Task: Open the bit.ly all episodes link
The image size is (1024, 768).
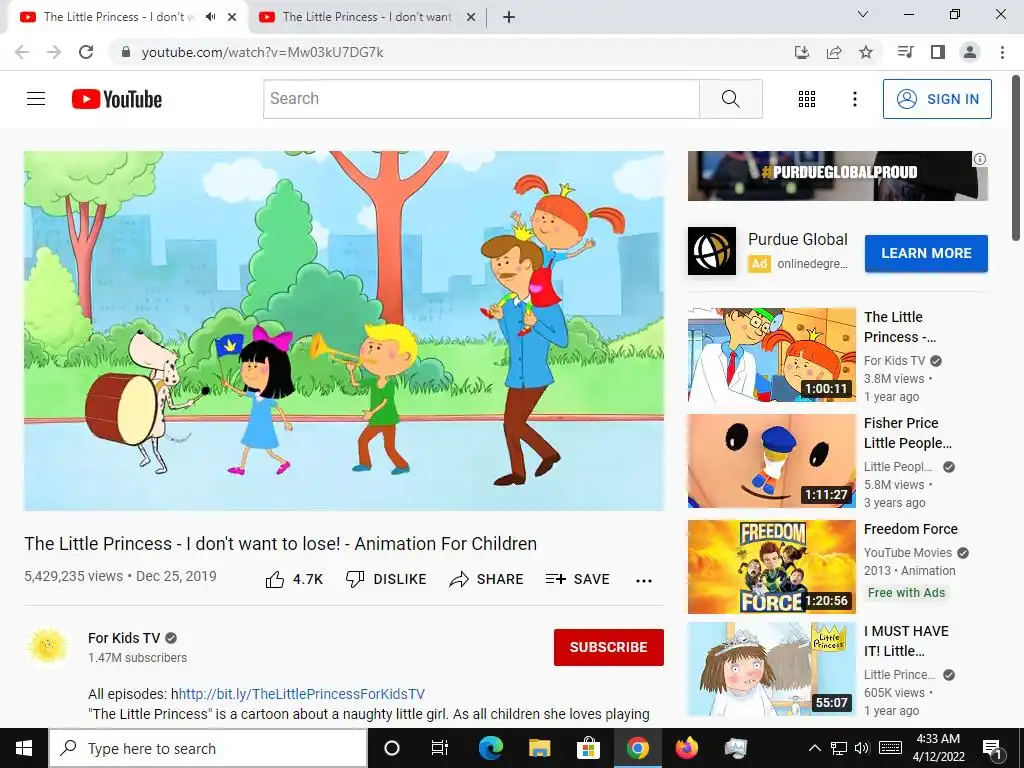Action: pyautogui.click(x=302, y=694)
